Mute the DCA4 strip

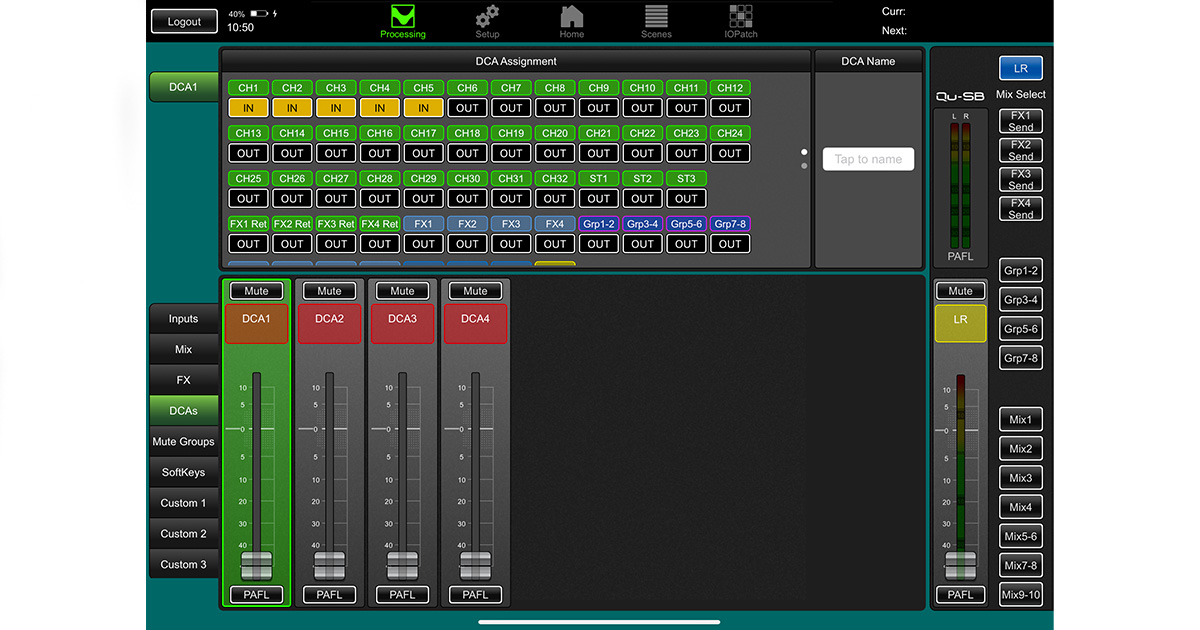pyautogui.click(x=475, y=291)
